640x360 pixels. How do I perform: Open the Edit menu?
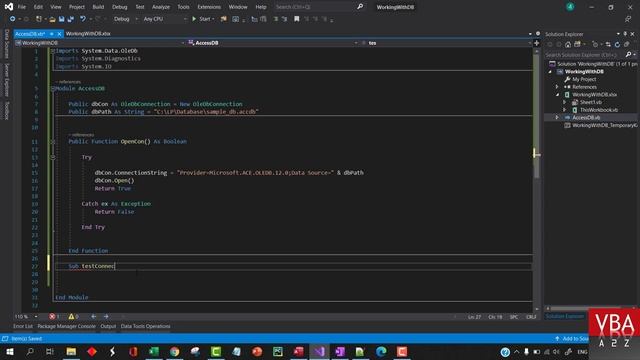[x=38, y=7]
